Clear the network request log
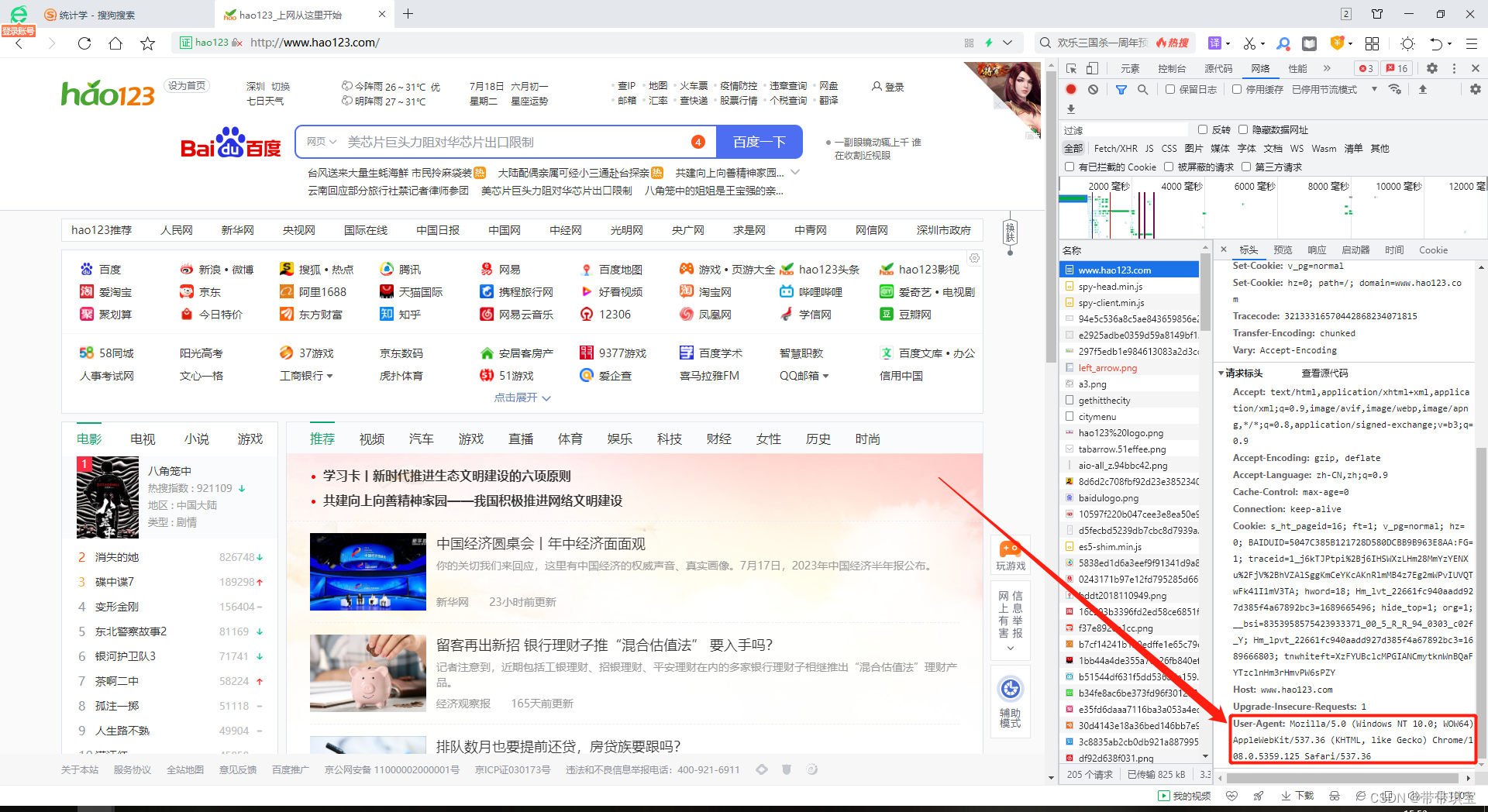This screenshot has width=1488, height=812. coord(1093,89)
